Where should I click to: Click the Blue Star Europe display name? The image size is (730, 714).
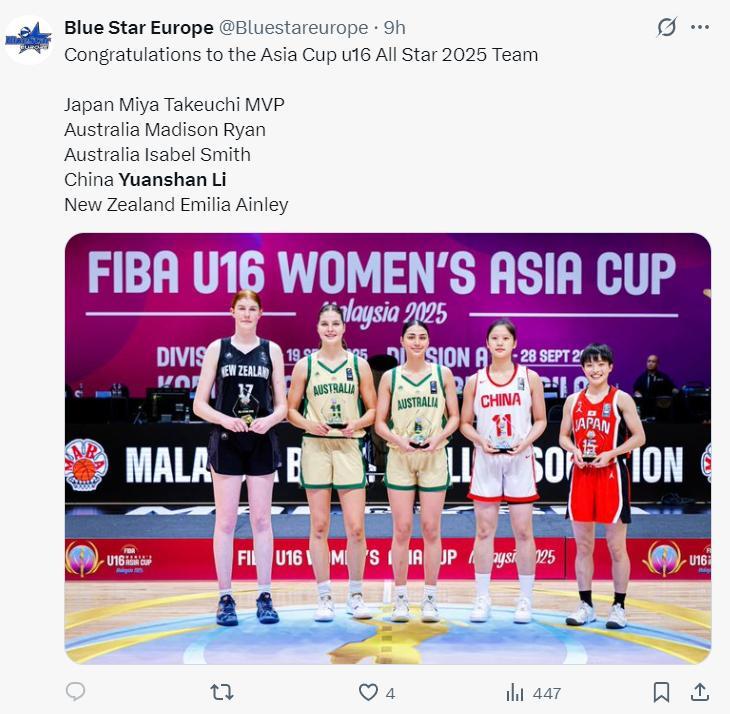click(x=139, y=28)
